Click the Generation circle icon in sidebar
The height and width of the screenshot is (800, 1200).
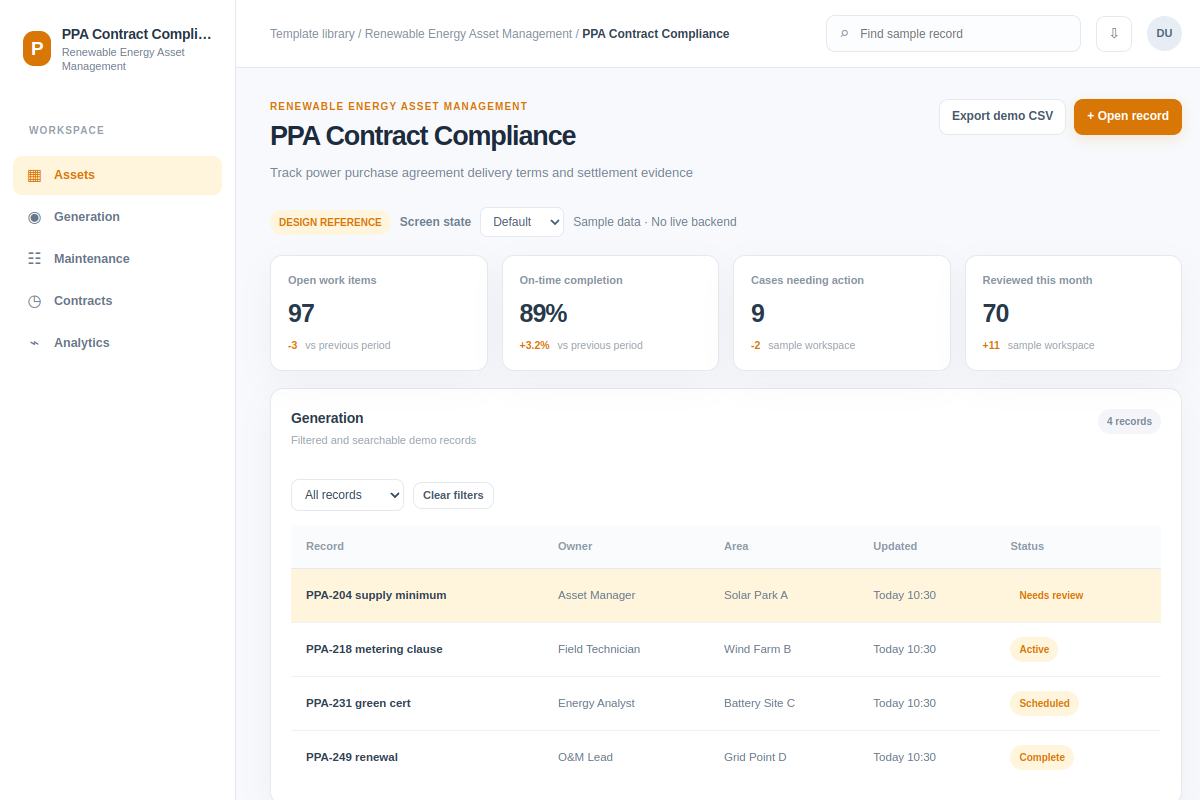35,217
